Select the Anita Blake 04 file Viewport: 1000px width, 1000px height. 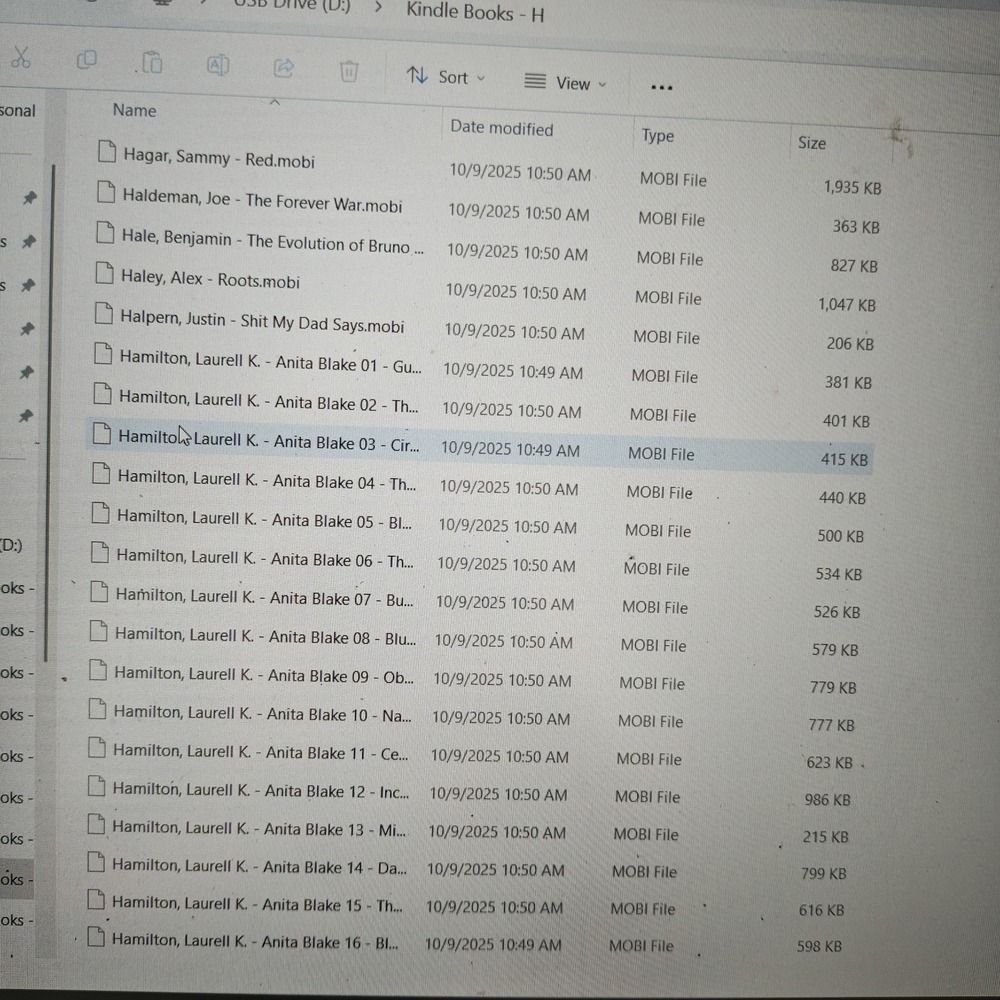point(267,480)
